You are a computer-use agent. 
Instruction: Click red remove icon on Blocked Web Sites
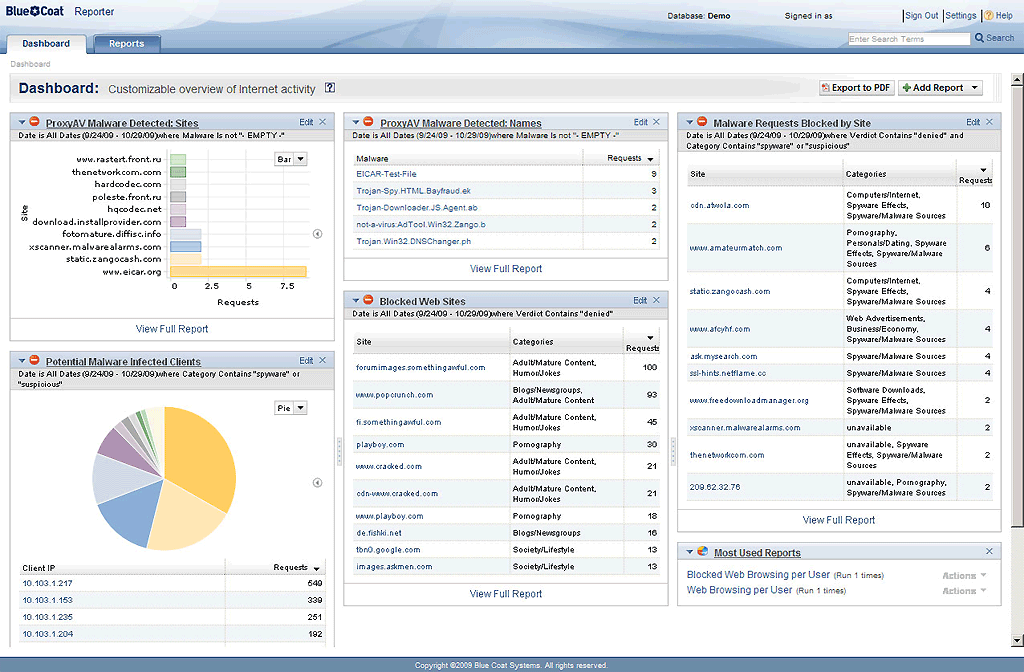point(368,300)
